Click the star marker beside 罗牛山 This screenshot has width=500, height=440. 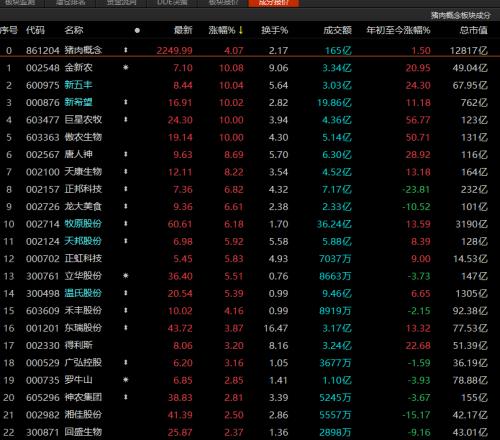pos(126,380)
